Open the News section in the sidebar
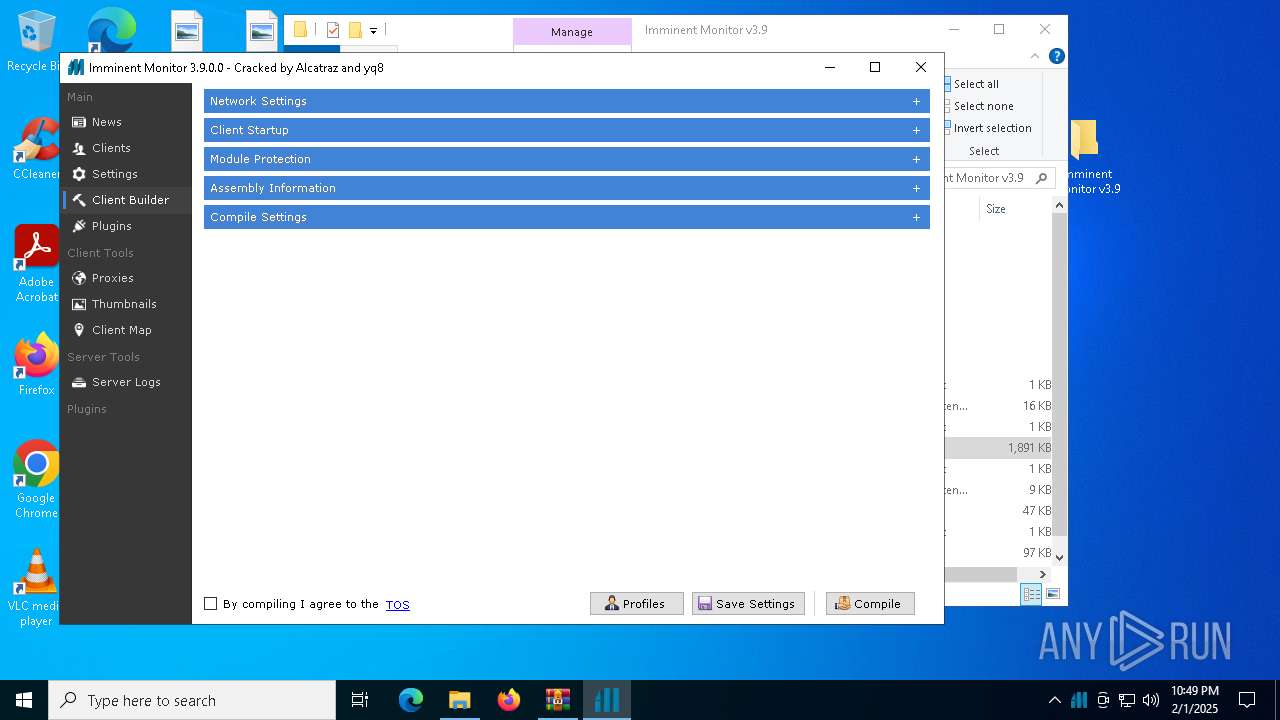Viewport: 1280px width, 720px height. tap(107, 122)
